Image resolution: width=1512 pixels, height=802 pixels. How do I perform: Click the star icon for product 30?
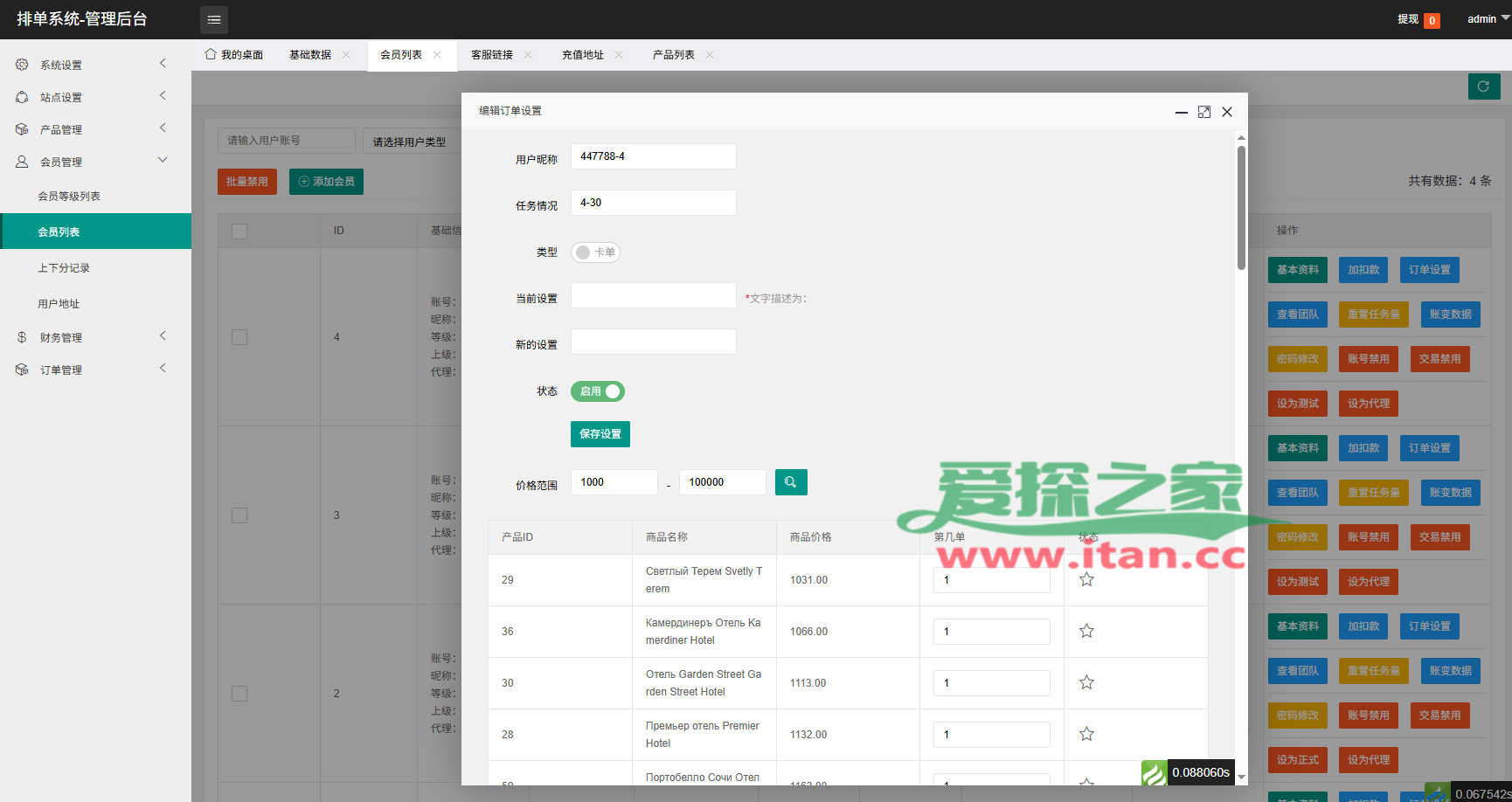click(1086, 682)
